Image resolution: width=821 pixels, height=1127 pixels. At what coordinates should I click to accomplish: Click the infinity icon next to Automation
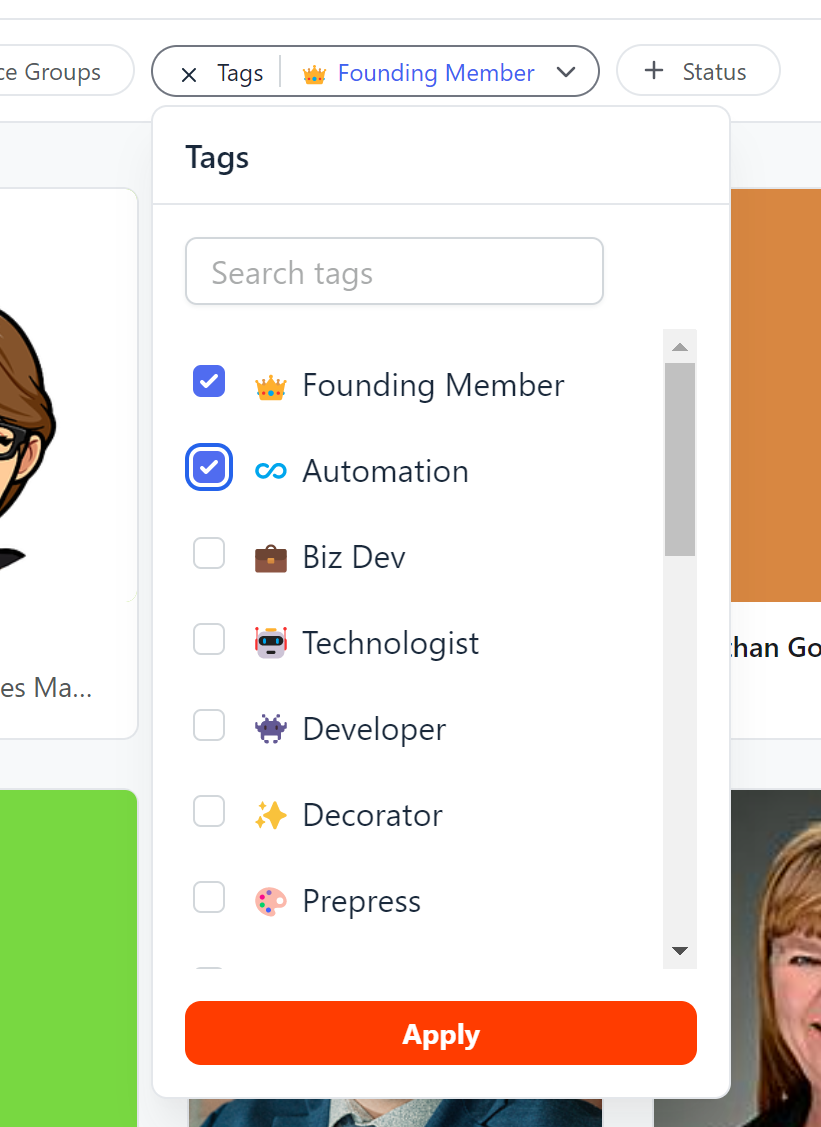click(x=270, y=471)
